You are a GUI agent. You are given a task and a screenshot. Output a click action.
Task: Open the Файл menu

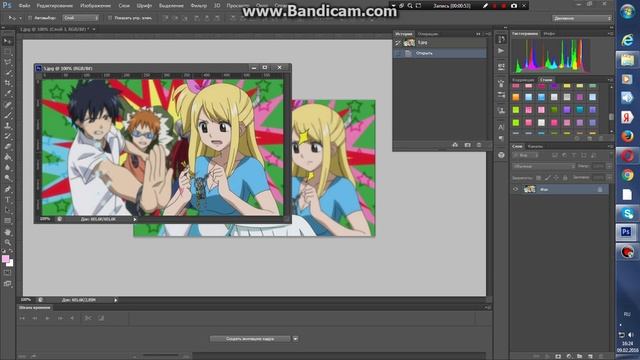(24, 6)
